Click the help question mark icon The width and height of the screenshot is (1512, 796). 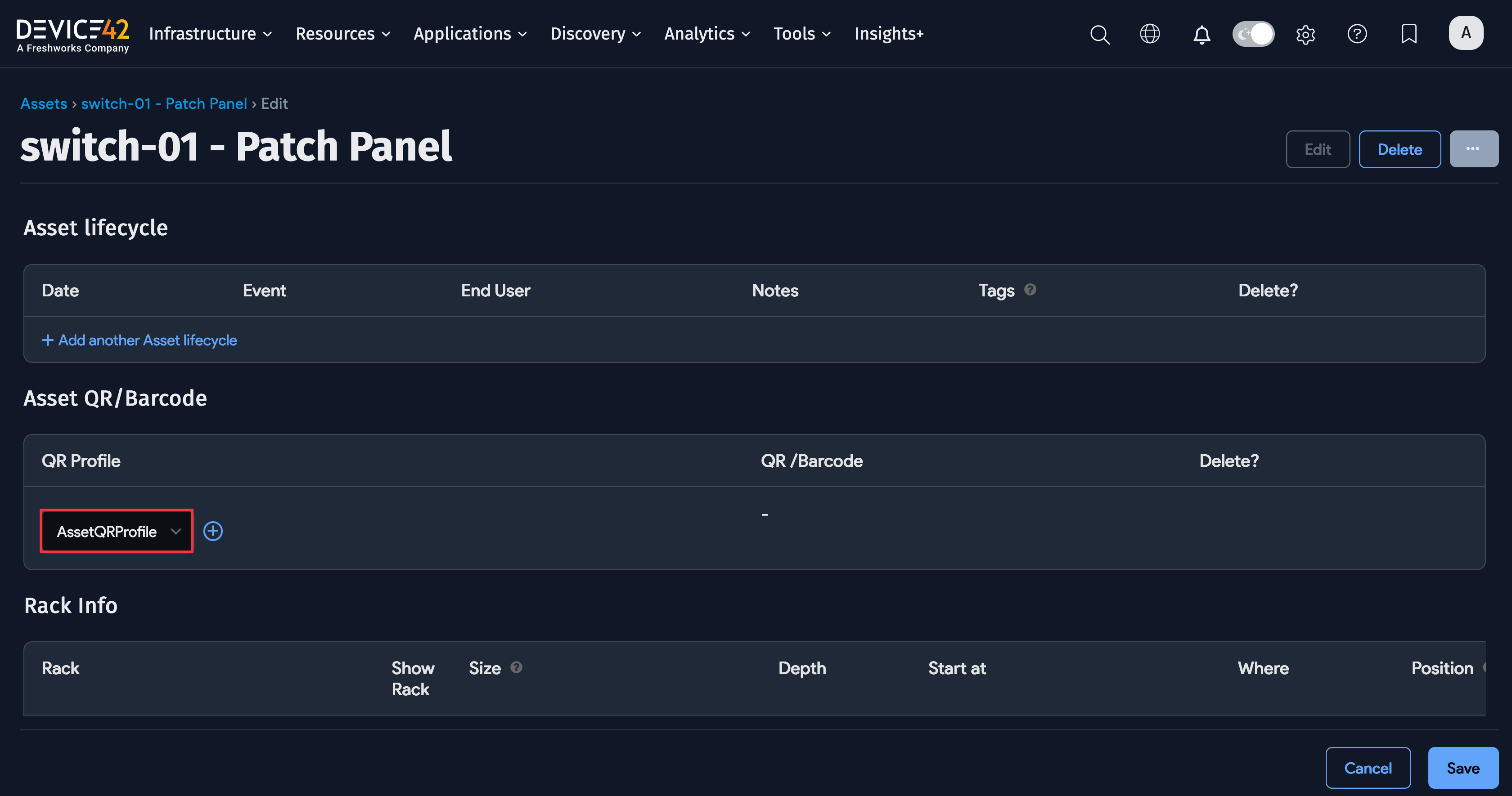pos(1357,34)
